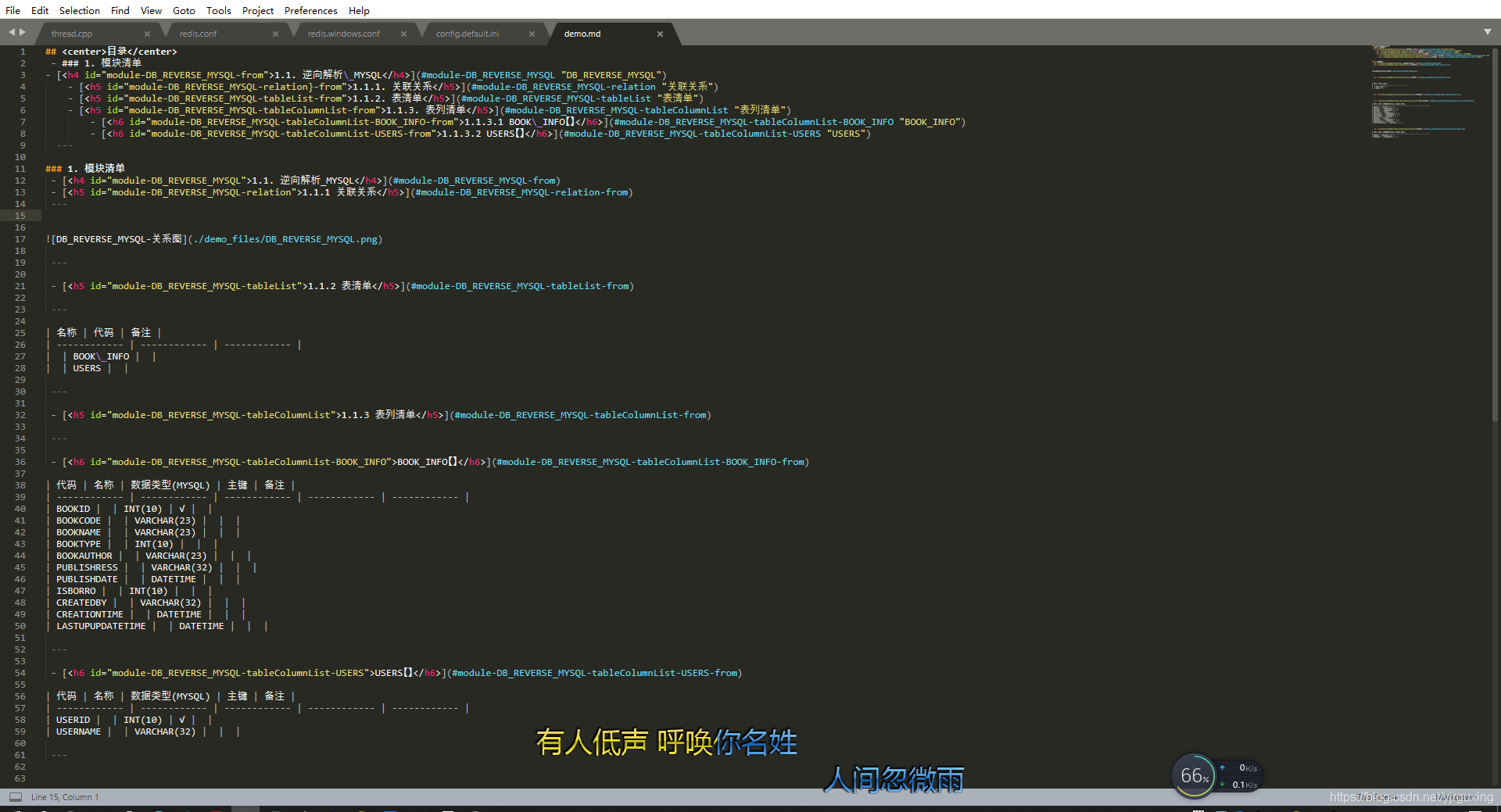Close the config.default.ini tab
Viewport: 1501px width, 812px height.
click(532, 34)
